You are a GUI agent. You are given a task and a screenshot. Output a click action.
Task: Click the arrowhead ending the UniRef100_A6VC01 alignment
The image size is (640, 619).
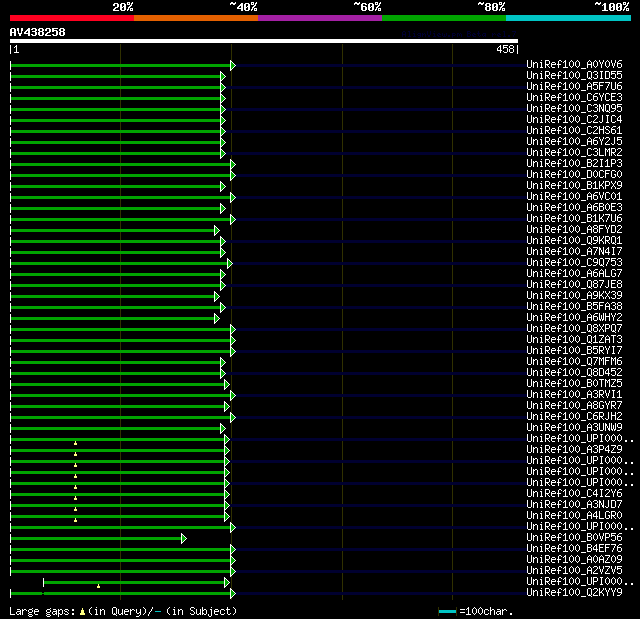pyautogui.click(x=233, y=197)
